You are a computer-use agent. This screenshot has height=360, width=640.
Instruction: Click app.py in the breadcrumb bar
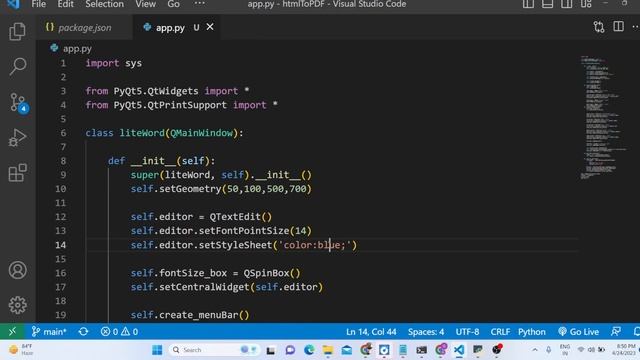coord(77,49)
